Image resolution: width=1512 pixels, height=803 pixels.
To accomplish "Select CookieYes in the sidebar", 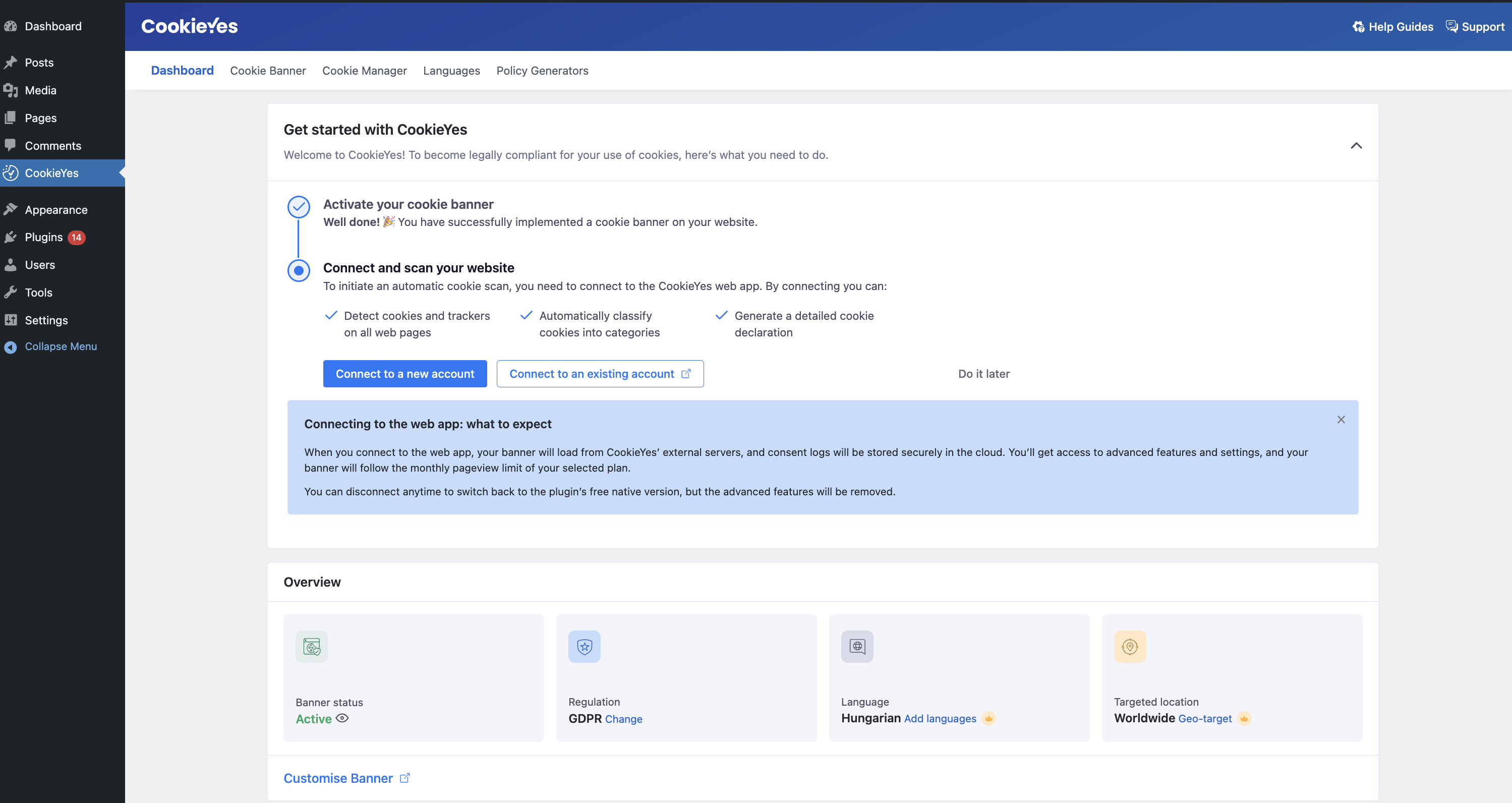I will (x=62, y=173).
